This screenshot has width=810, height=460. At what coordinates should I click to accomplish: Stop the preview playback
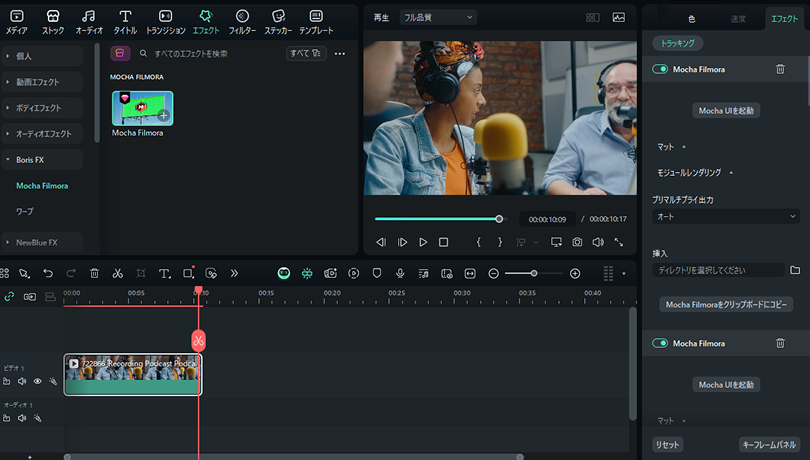click(443, 242)
